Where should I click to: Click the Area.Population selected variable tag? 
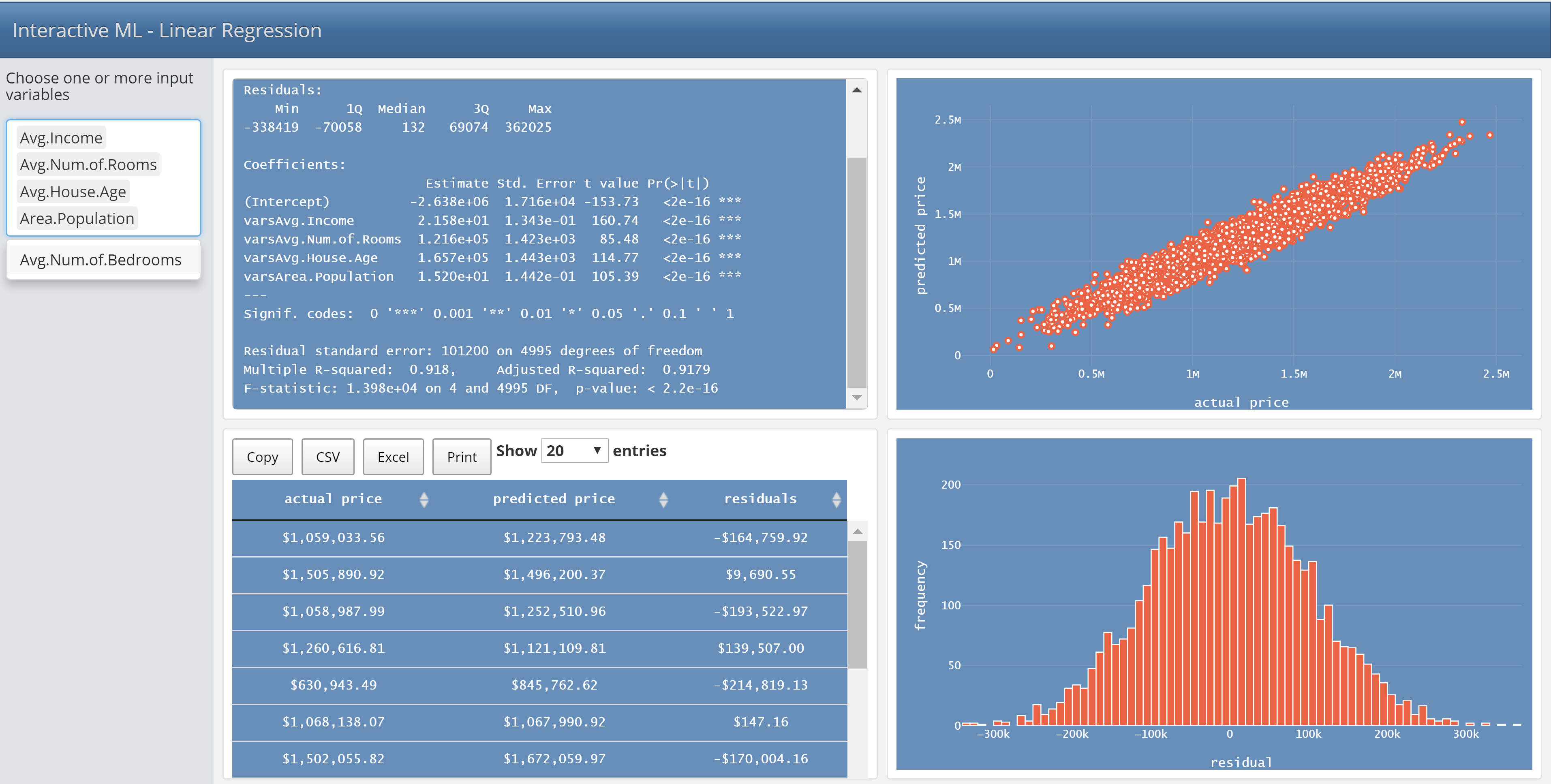click(x=77, y=218)
